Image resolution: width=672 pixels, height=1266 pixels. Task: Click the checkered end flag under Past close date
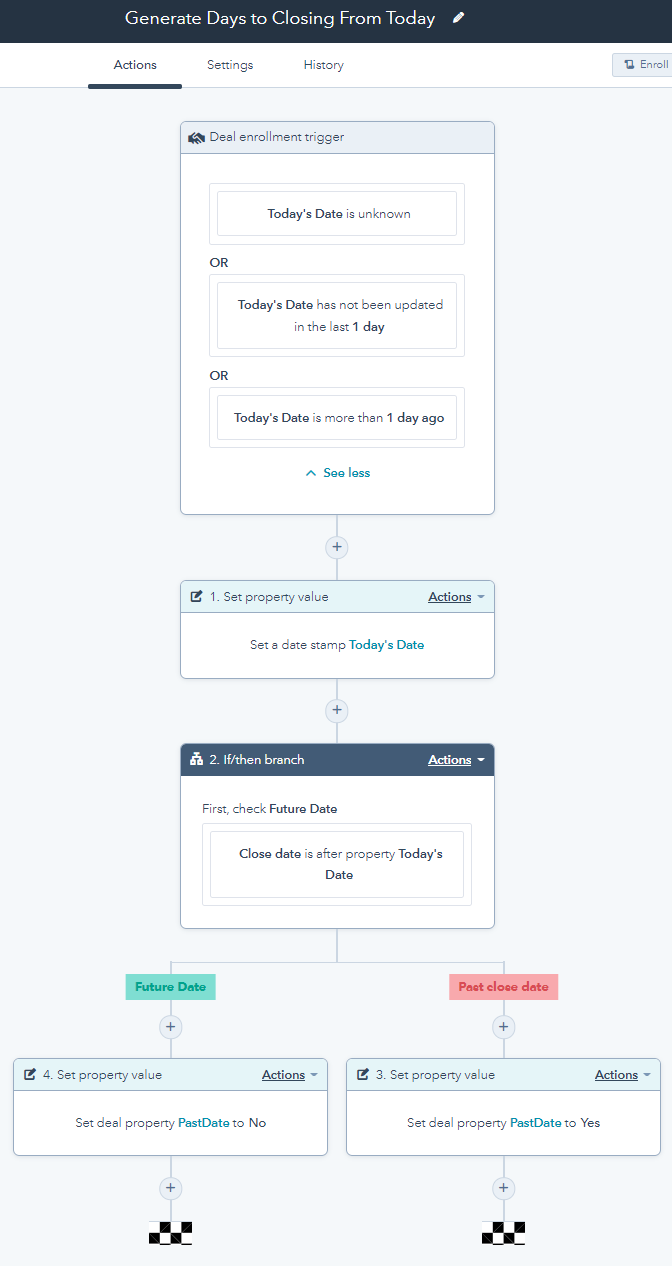click(x=503, y=1233)
